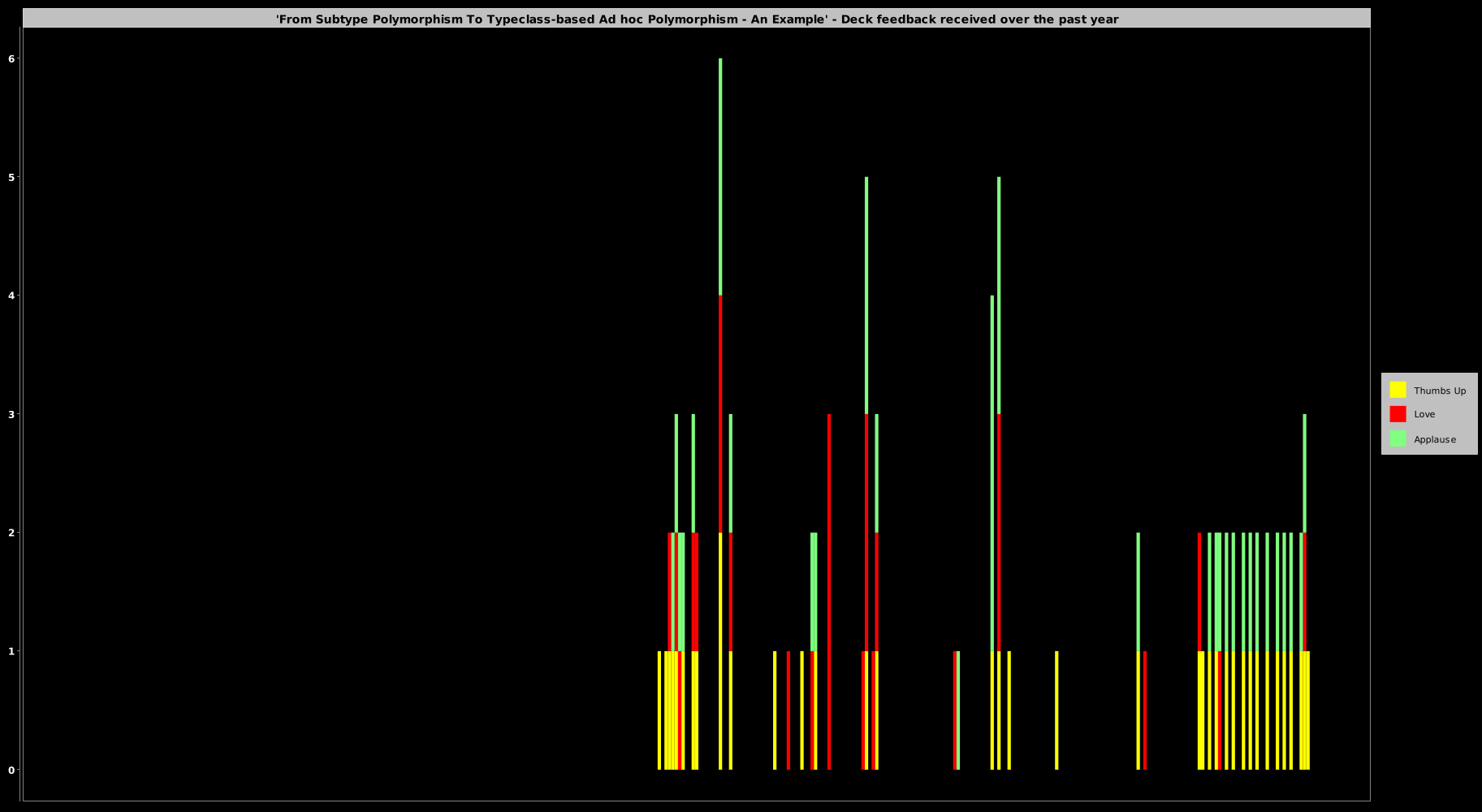Click the y-axis label 5

[x=12, y=177]
